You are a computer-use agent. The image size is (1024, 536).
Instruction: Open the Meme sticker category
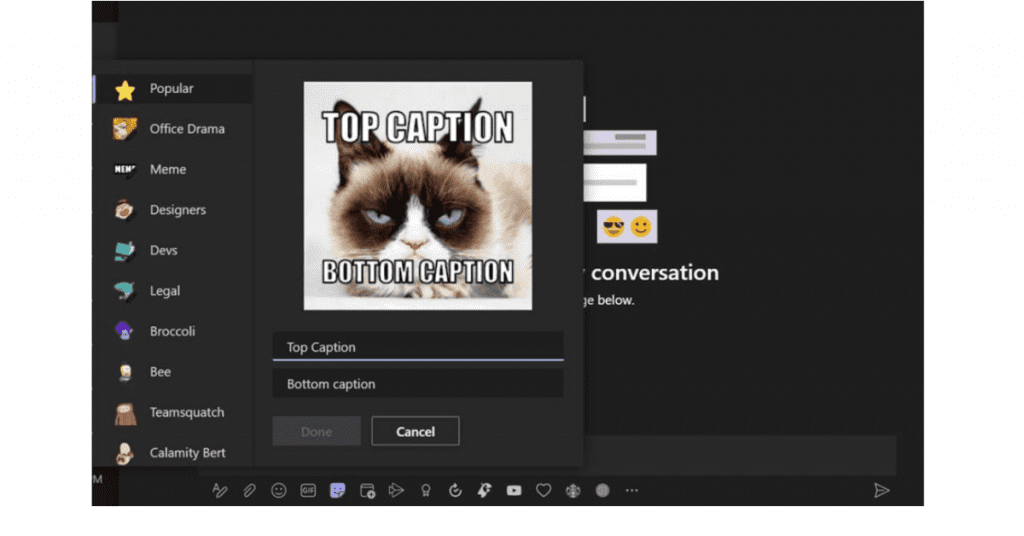[167, 170]
